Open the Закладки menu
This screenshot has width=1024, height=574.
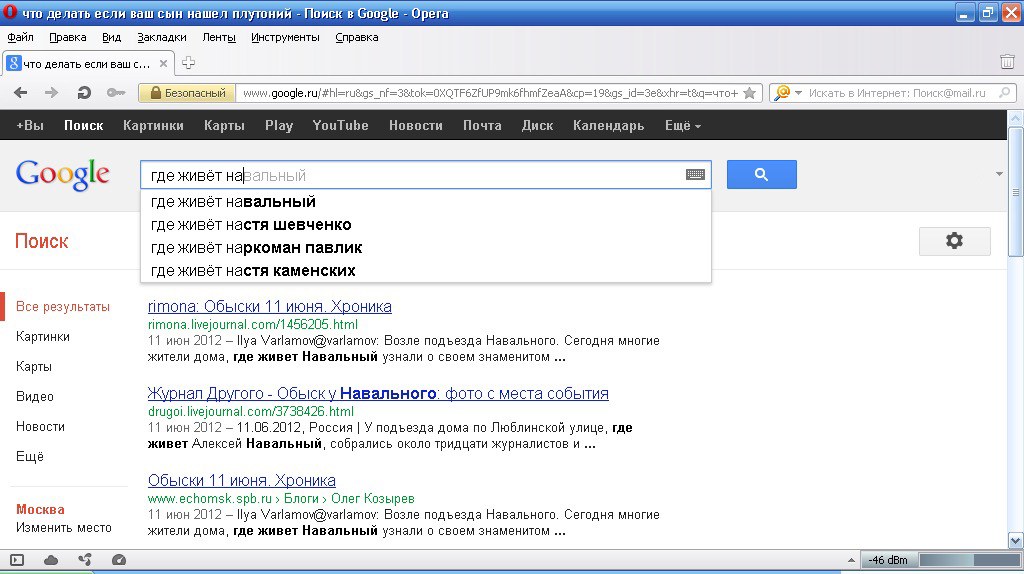tap(162, 37)
